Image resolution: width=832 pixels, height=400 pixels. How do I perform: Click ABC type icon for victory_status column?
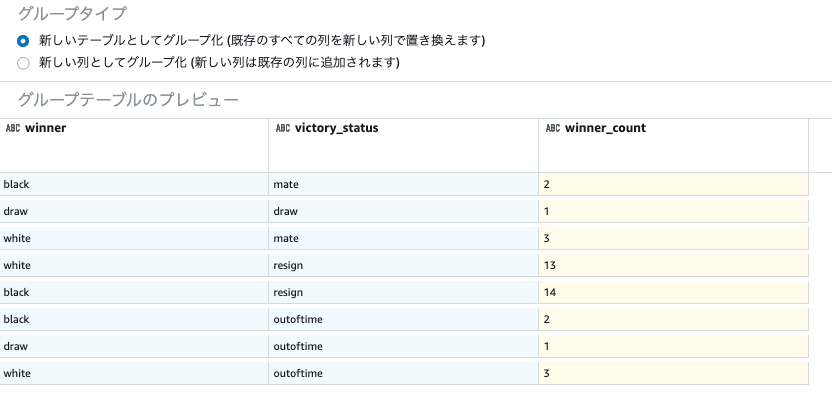pos(283,128)
